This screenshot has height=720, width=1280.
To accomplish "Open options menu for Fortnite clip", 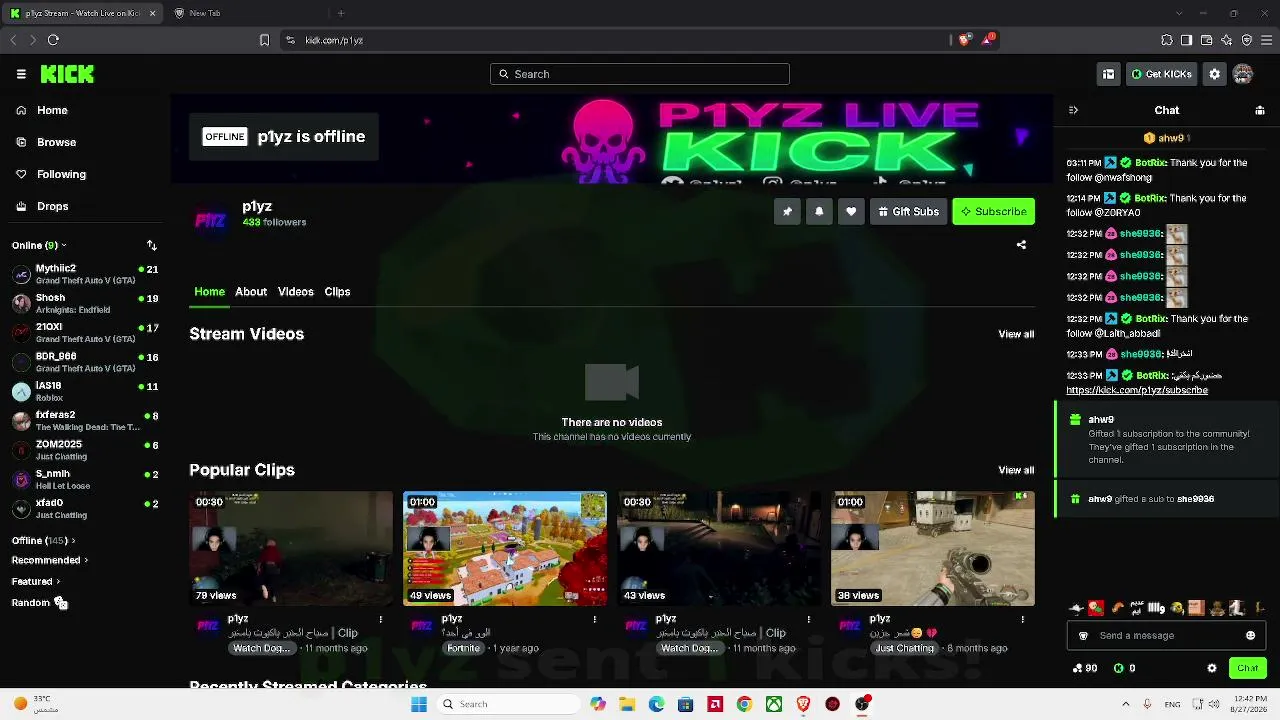I will pyautogui.click(x=594, y=620).
